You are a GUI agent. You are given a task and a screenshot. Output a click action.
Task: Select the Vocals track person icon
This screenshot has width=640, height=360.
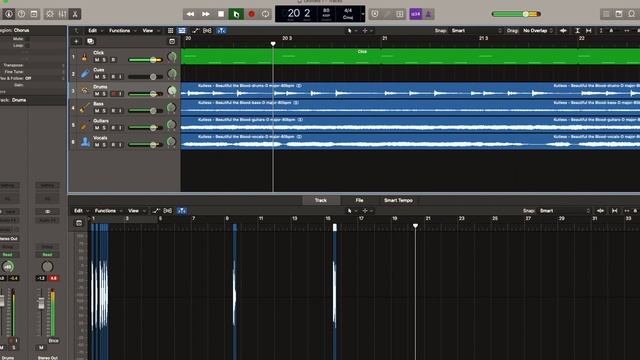85,142
